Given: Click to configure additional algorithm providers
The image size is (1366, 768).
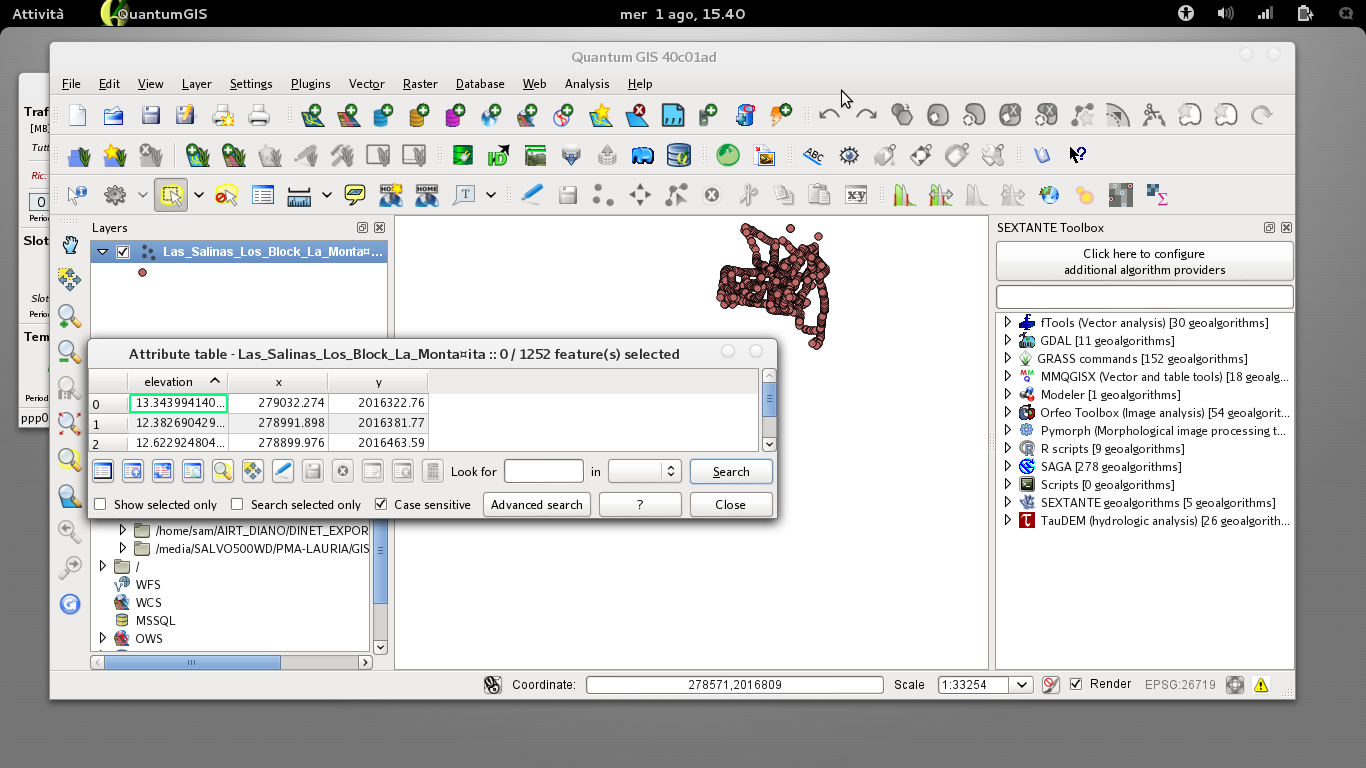Looking at the screenshot, I should pyautogui.click(x=1144, y=261).
